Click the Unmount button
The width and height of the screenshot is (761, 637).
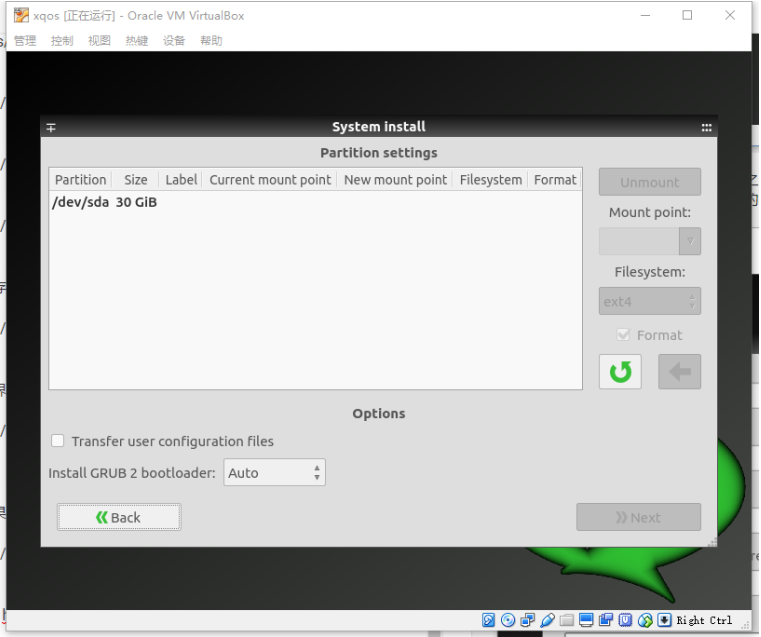pos(649,182)
